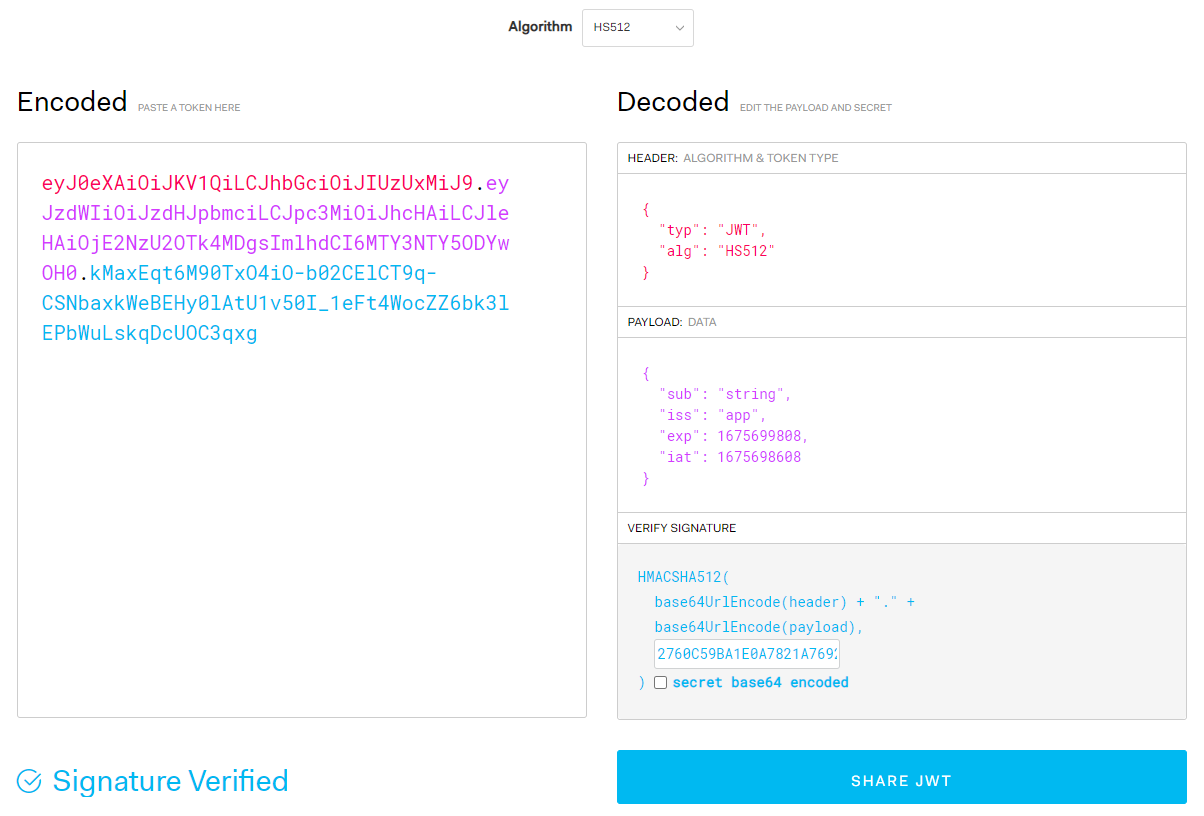Click the EDIT THE PAYLOAD AND SECRET hint
Screen dimensions: 1204x816
tap(816, 107)
